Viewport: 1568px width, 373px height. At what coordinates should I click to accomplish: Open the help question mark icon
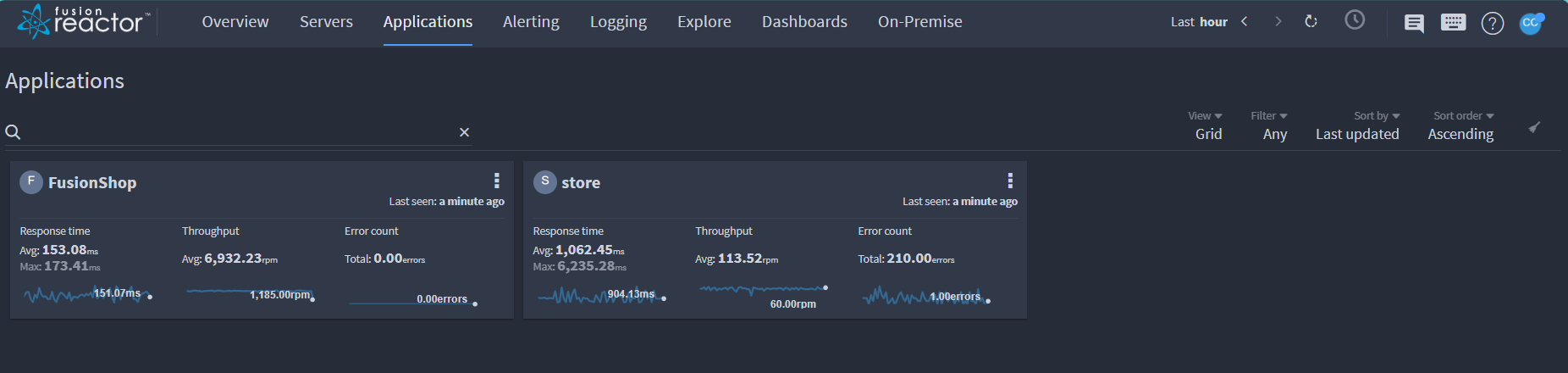[1493, 23]
